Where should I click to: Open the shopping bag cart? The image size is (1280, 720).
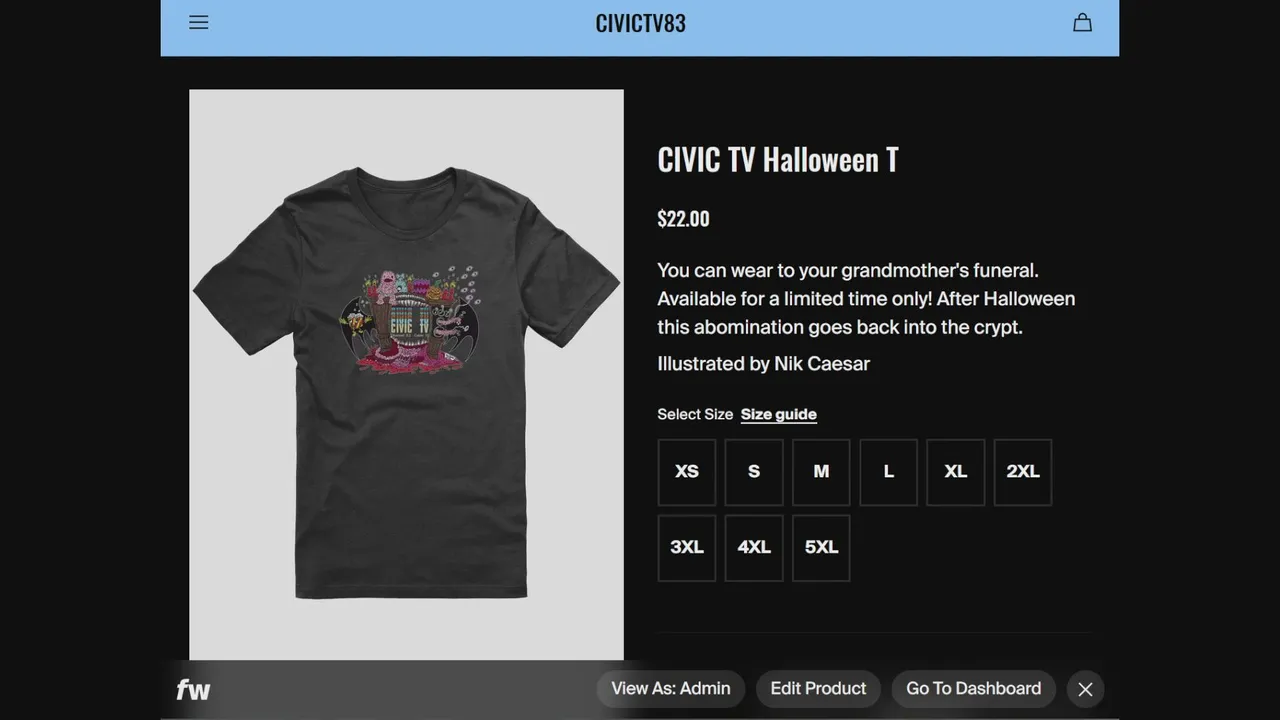[x=1082, y=22]
